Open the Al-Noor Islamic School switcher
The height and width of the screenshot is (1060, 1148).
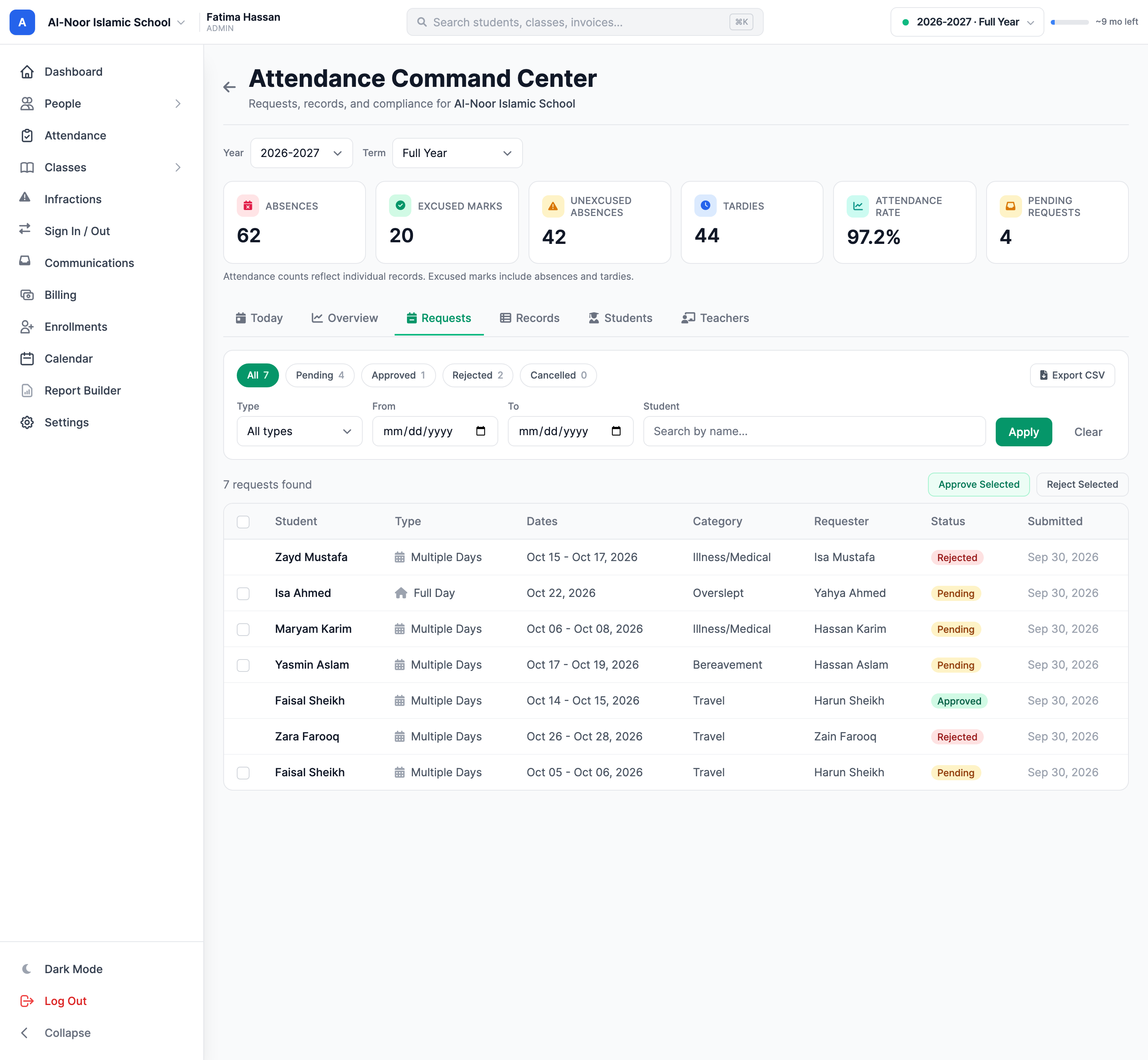pos(116,22)
